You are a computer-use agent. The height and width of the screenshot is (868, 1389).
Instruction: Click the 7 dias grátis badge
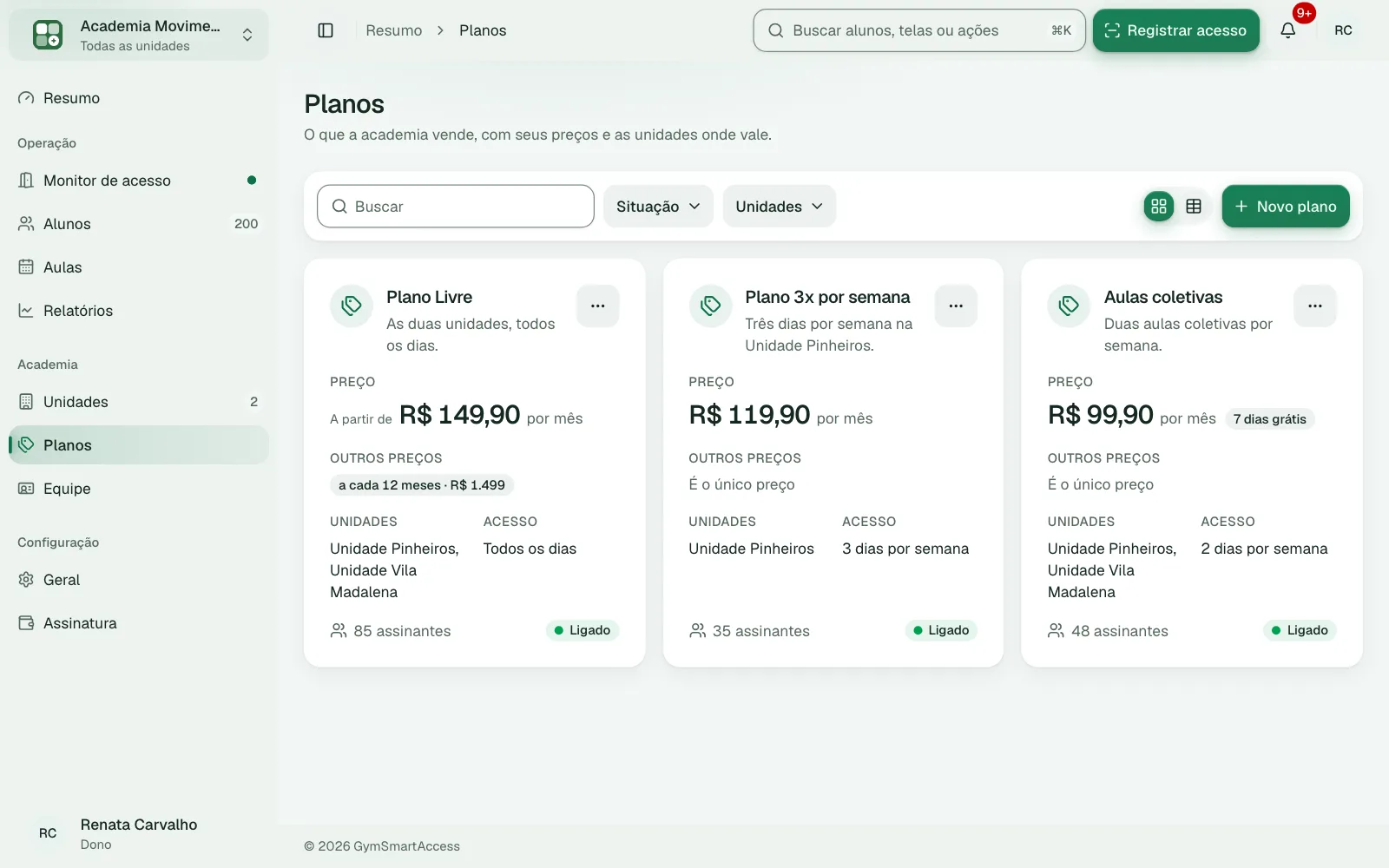pyautogui.click(x=1270, y=419)
